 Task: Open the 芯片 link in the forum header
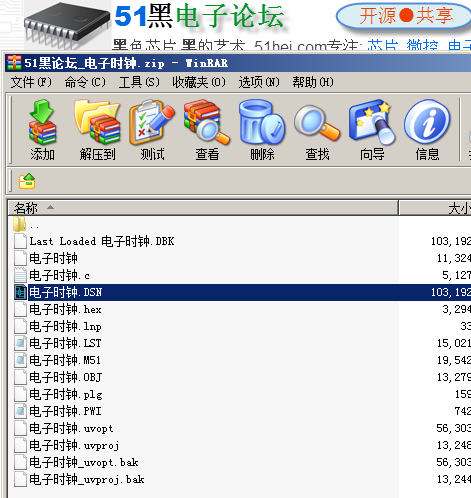(382, 45)
